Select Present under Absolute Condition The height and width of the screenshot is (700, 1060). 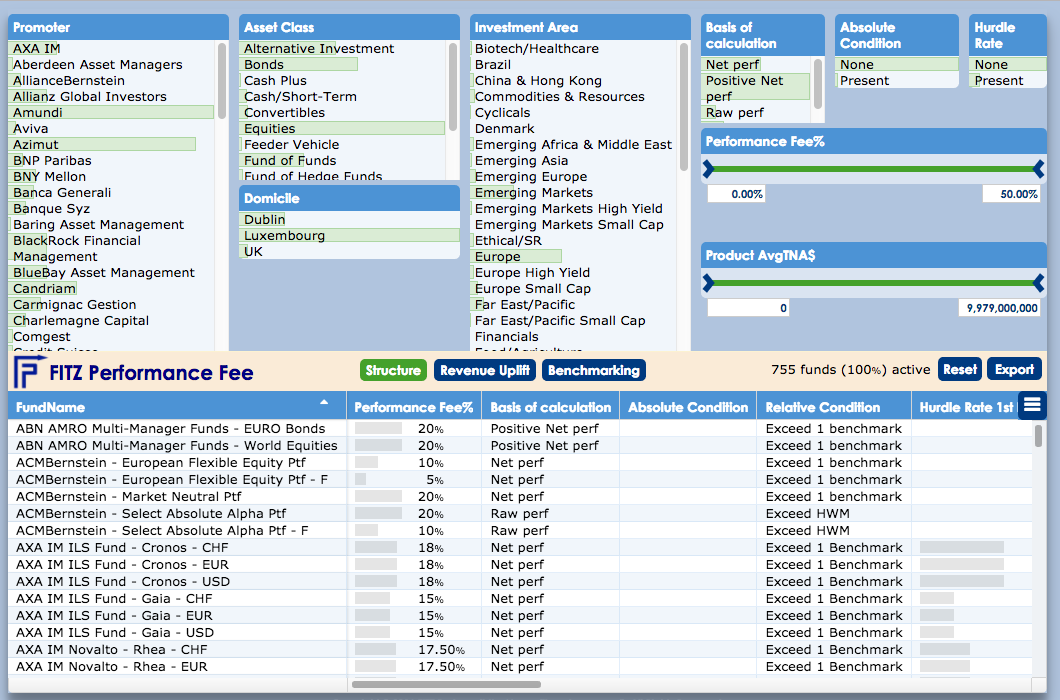coord(865,81)
